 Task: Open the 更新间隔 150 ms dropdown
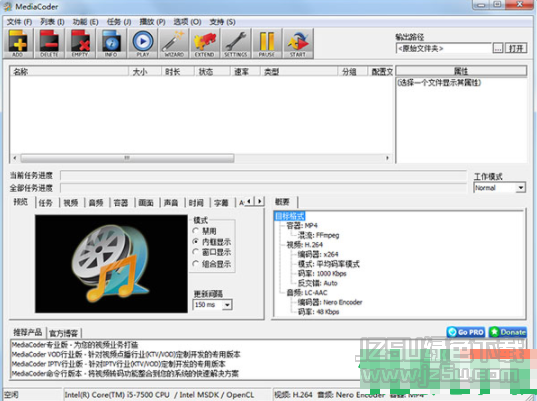[x=213, y=304]
